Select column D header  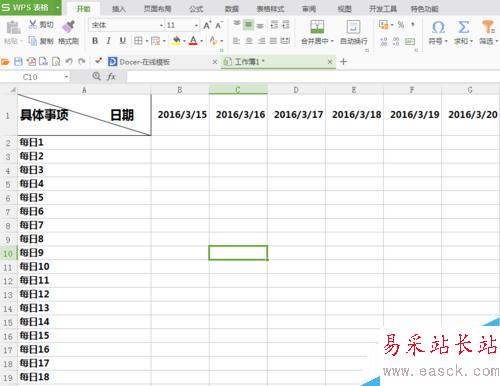coord(296,90)
